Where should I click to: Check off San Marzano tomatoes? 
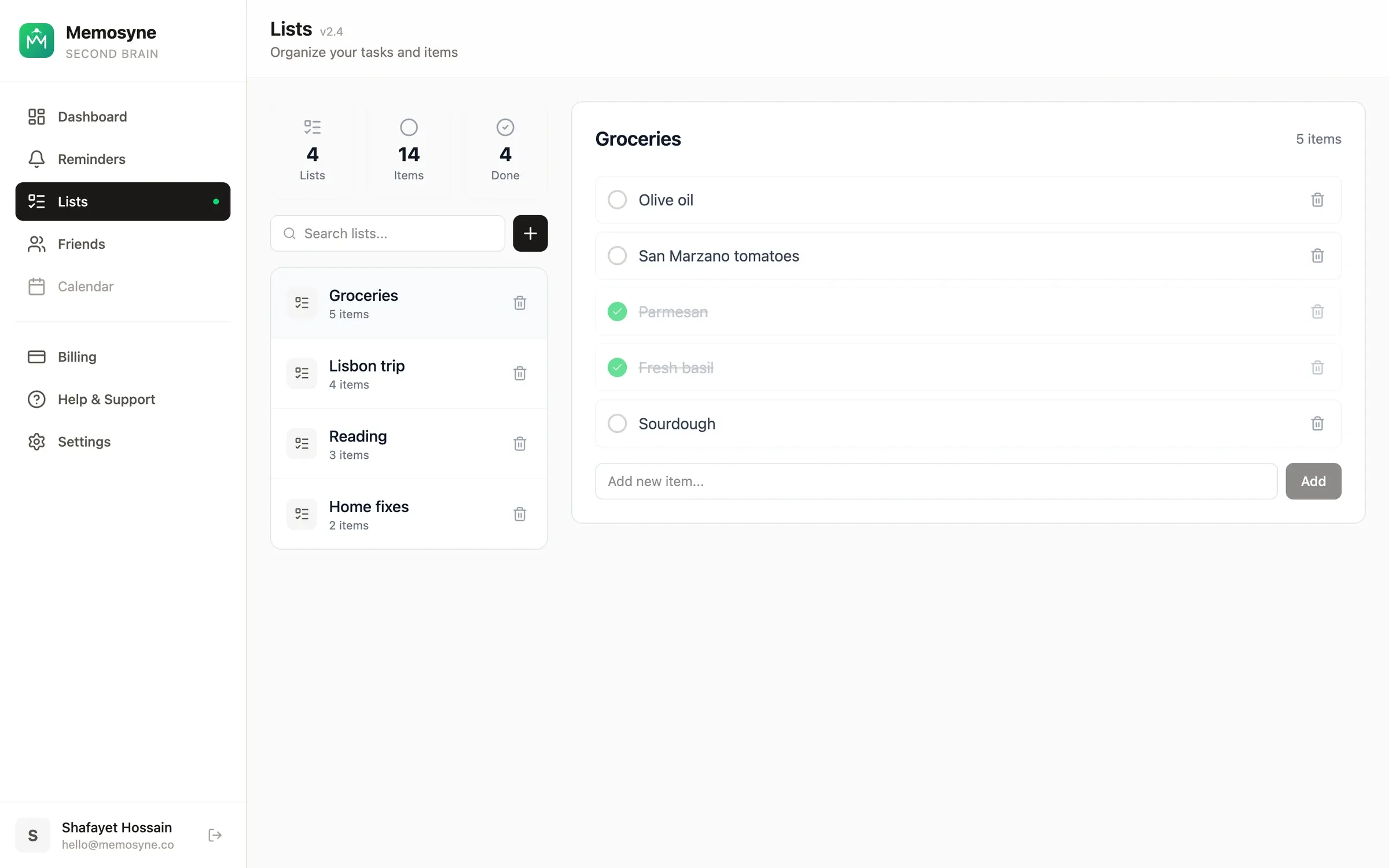pos(617,255)
